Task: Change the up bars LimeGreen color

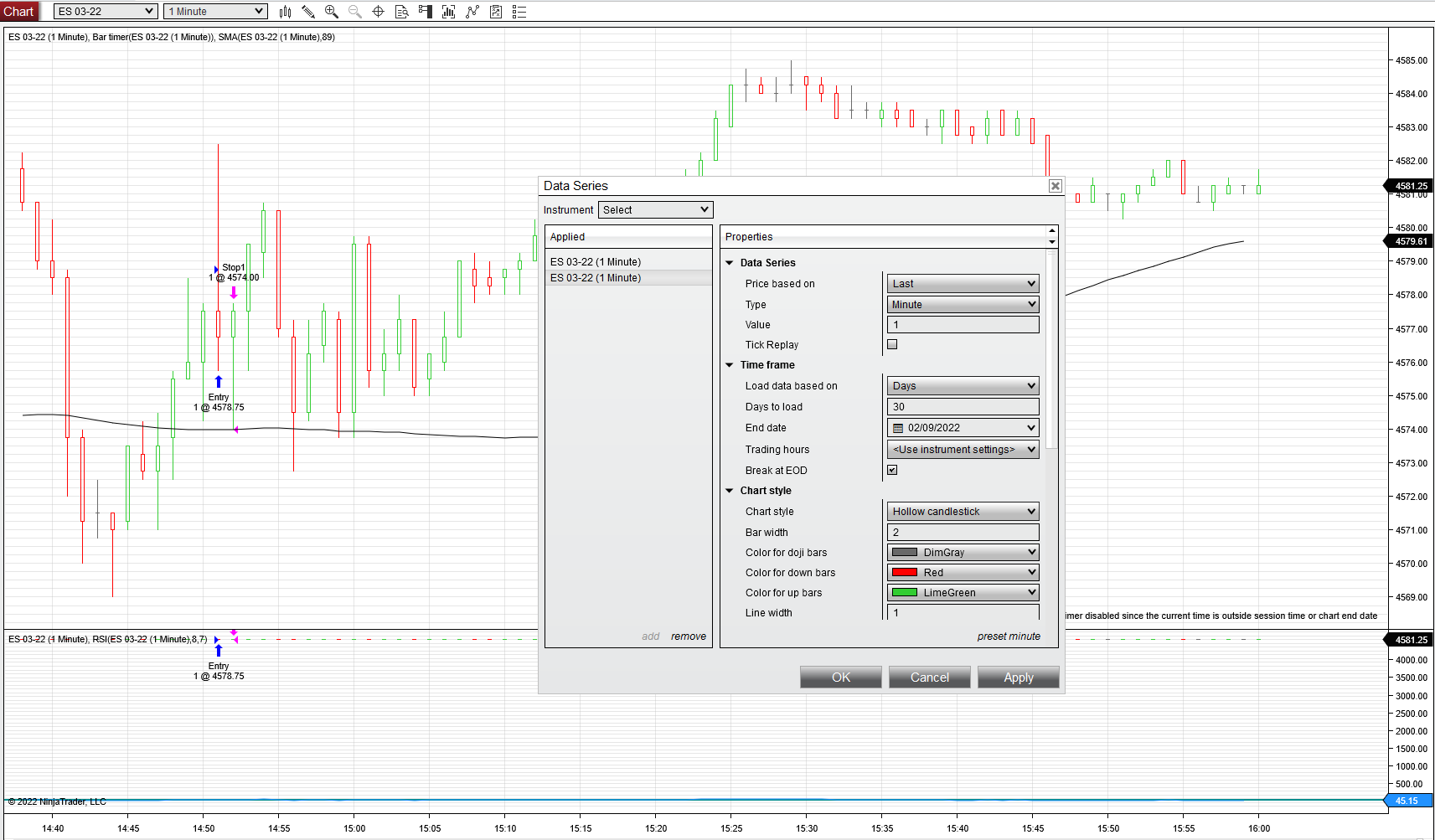Action: 963,593
